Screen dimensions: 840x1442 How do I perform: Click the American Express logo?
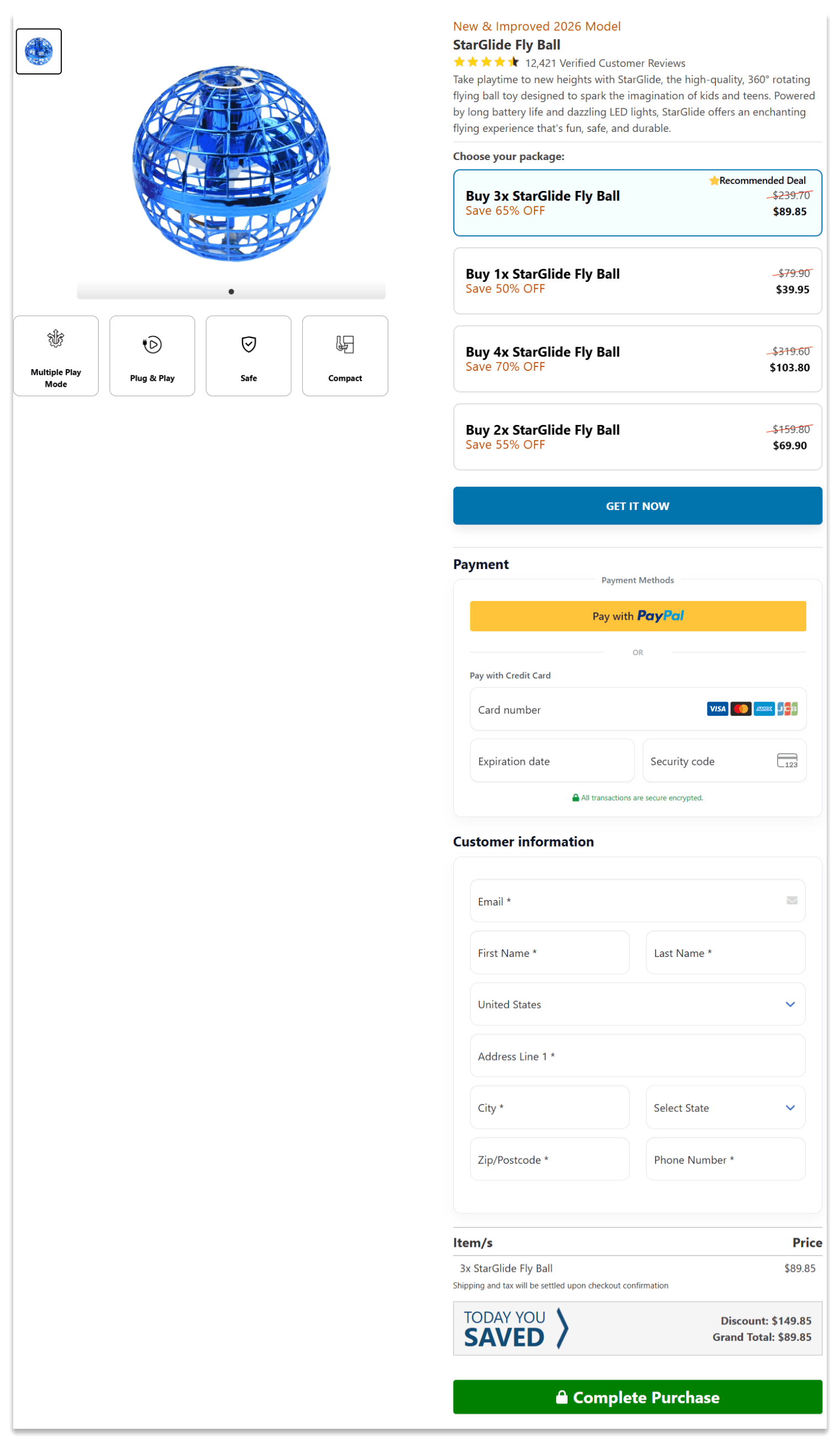[764, 709]
